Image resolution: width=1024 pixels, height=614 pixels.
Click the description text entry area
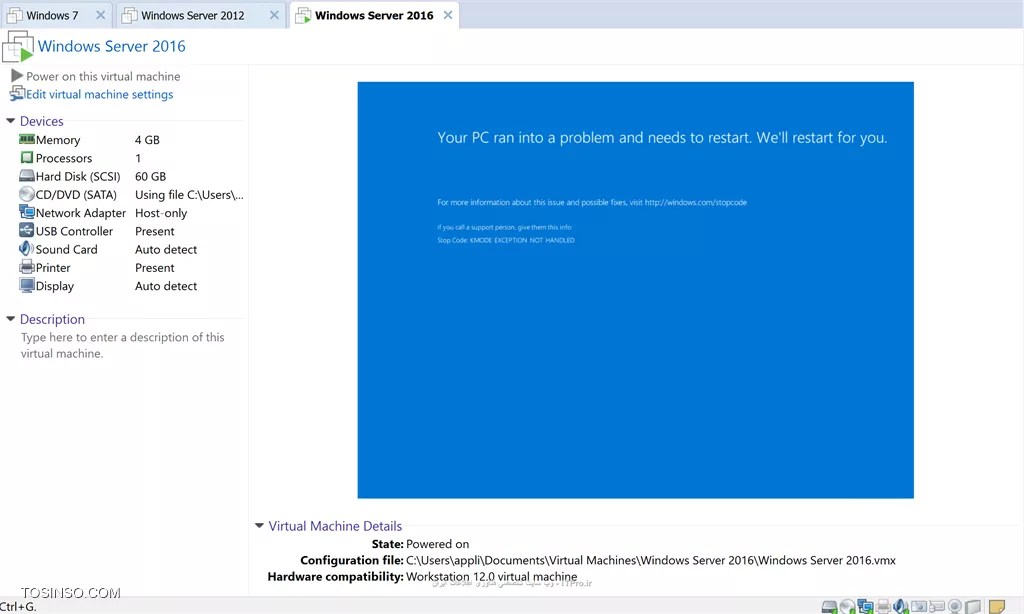click(123, 346)
